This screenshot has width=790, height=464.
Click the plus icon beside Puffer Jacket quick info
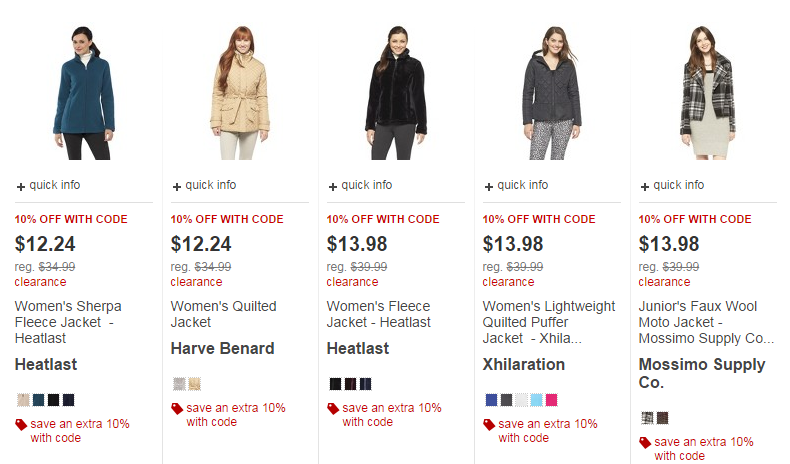[x=490, y=186]
